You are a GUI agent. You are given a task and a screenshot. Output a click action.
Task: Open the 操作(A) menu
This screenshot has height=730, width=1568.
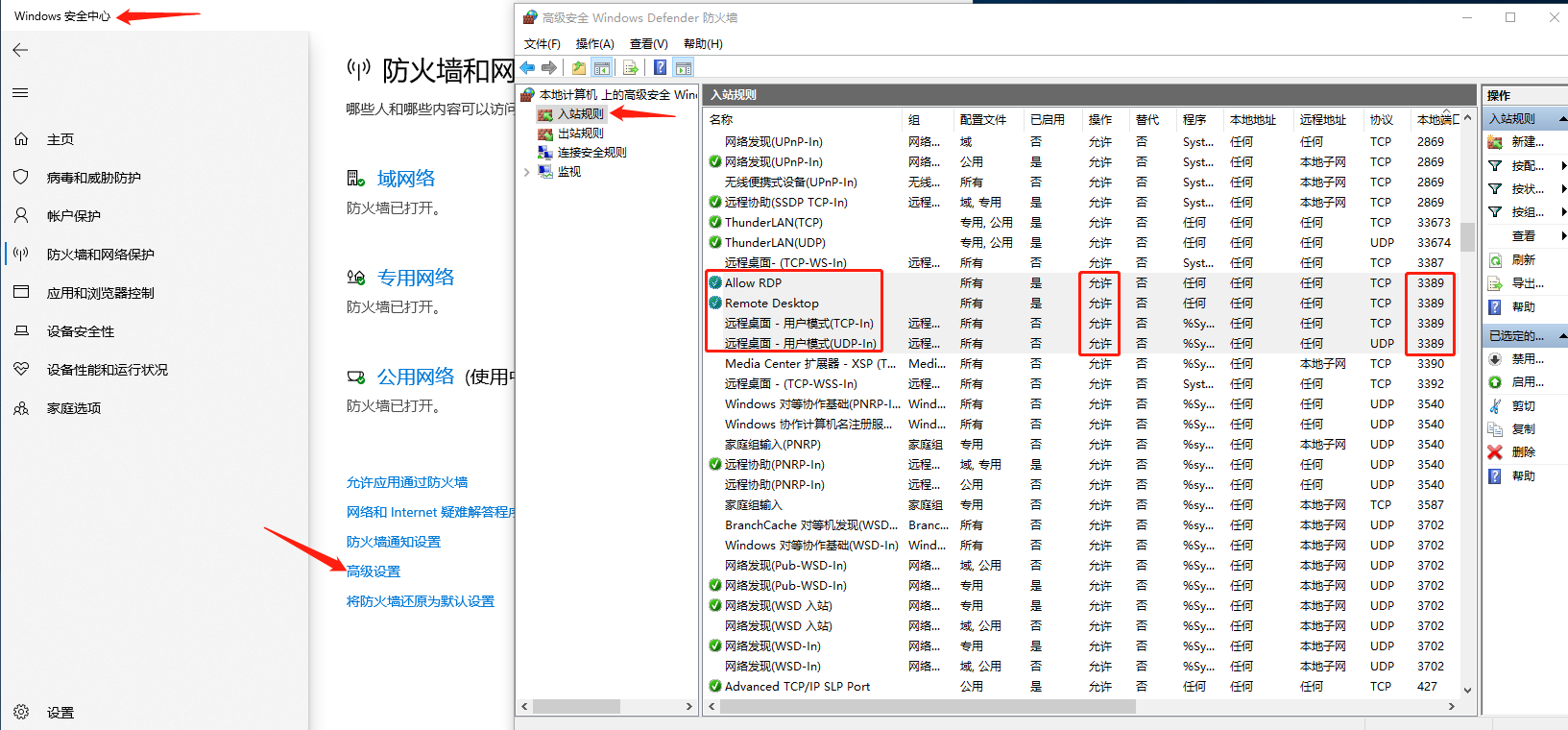(x=595, y=44)
